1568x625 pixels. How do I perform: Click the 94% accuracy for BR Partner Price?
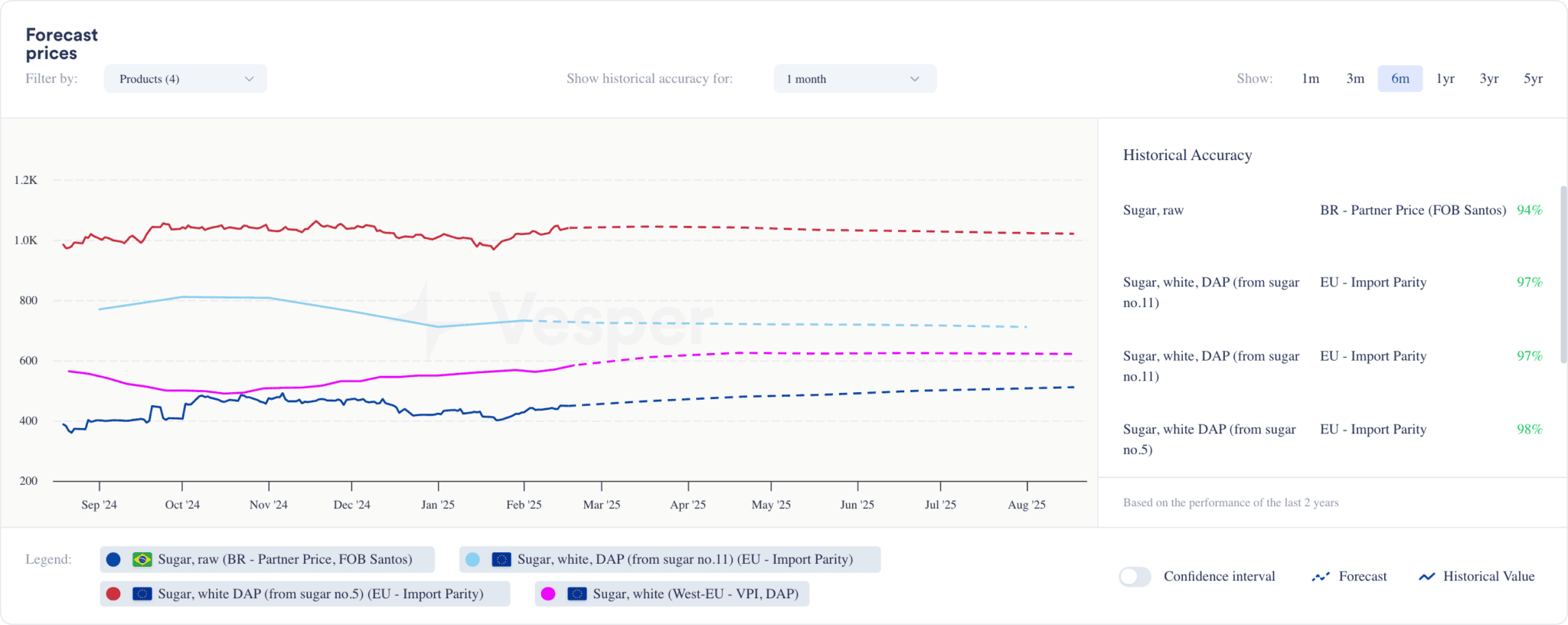pyautogui.click(x=1530, y=210)
